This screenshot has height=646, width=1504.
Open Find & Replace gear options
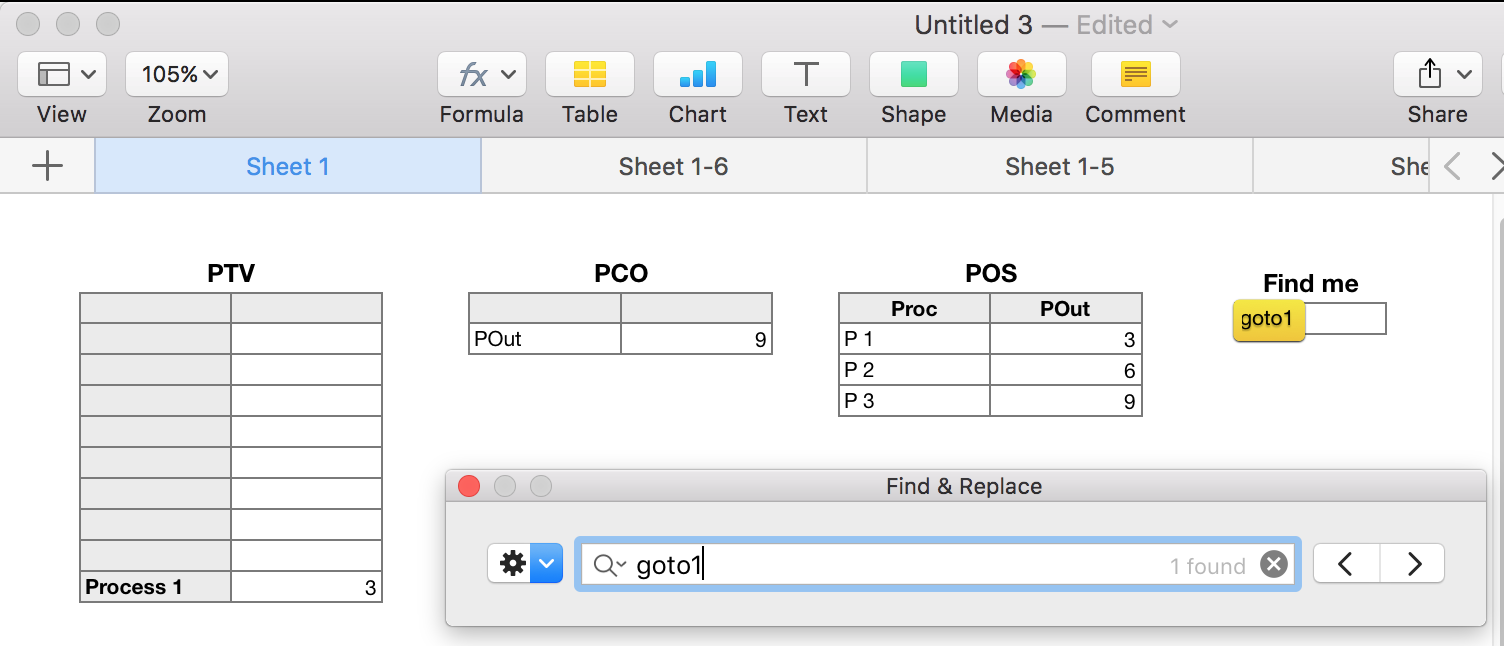[x=524, y=564]
